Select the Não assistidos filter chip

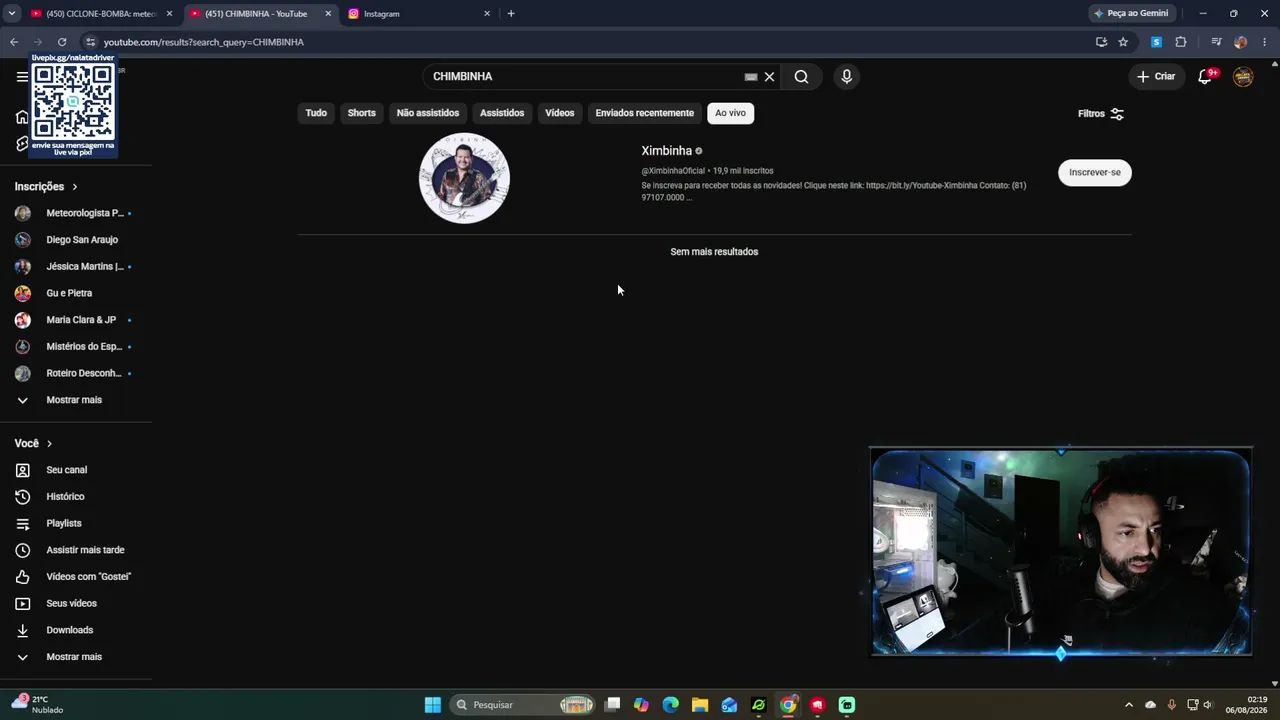coord(428,113)
